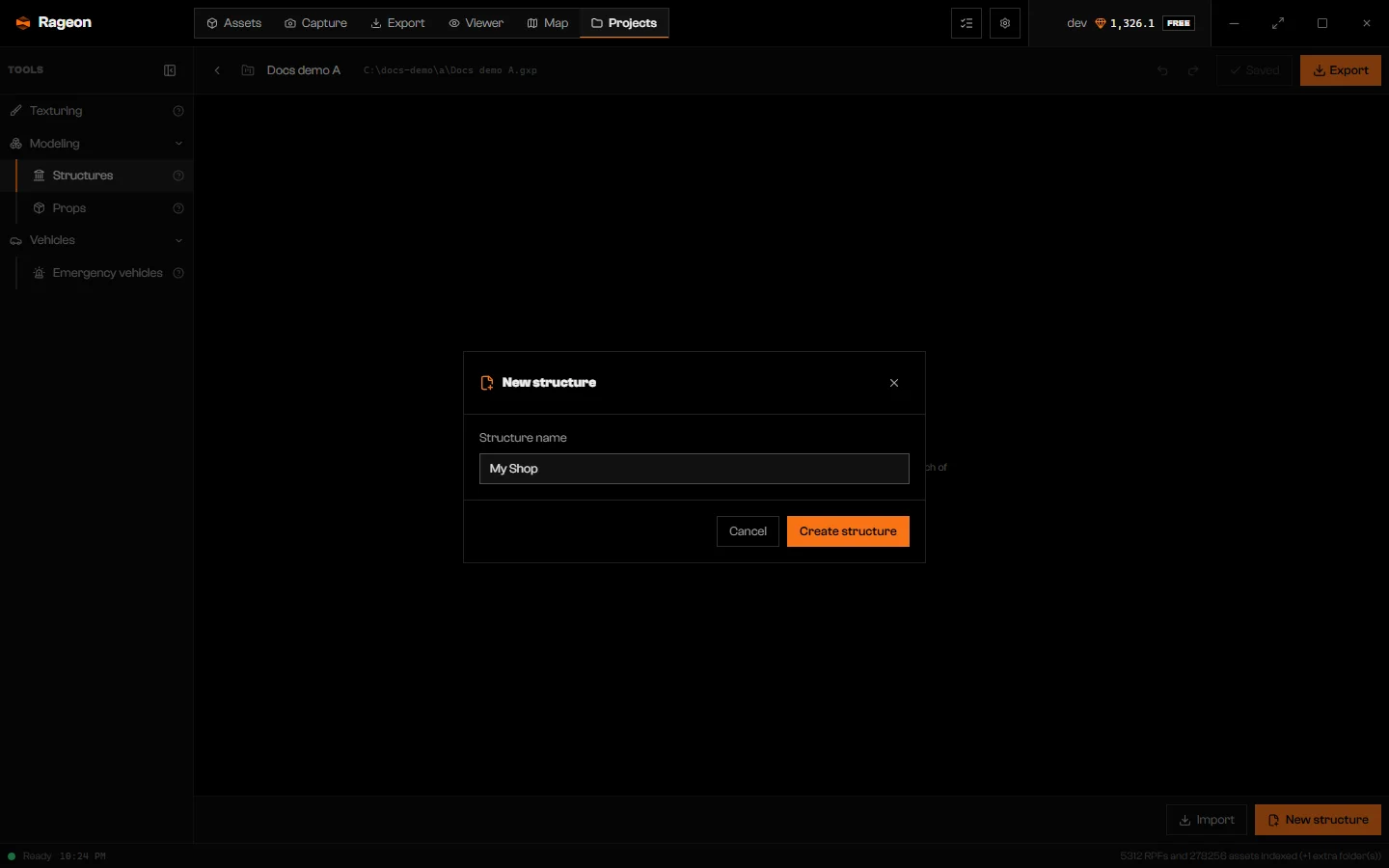Screen dimensions: 1389x868
Task: Open settings gear icon
Action: tap(1005, 23)
